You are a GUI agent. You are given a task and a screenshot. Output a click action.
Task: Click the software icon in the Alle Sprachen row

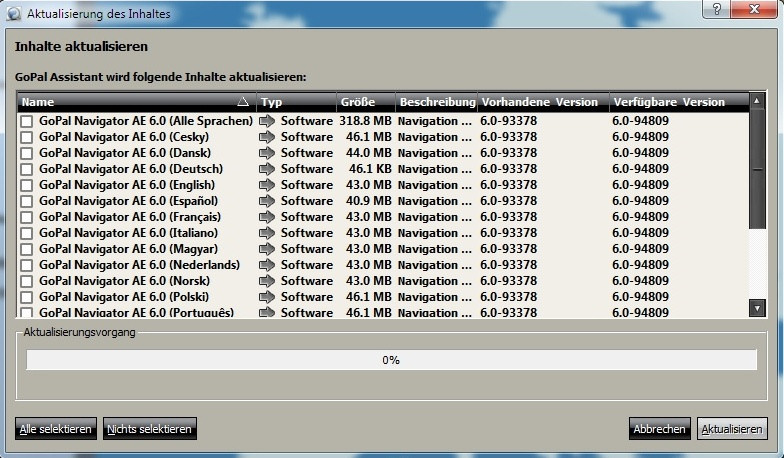coord(267,121)
